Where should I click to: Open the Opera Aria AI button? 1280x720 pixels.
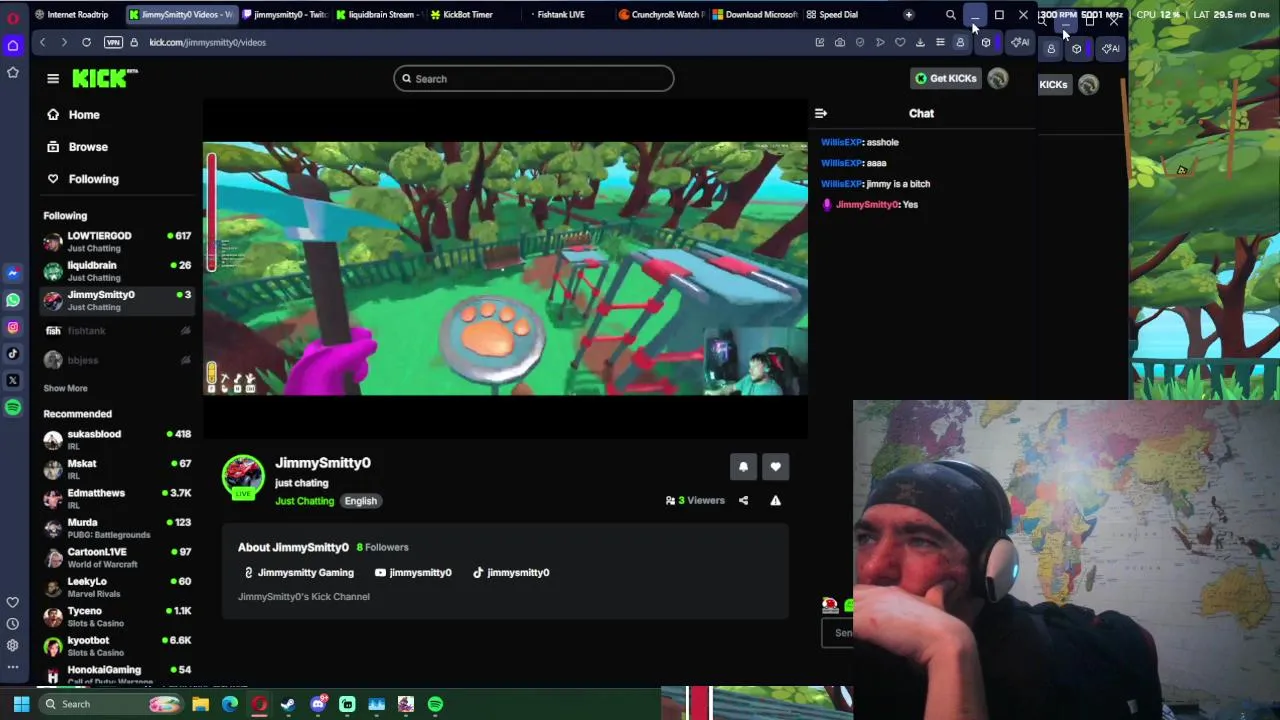pyautogui.click(x=1019, y=42)
